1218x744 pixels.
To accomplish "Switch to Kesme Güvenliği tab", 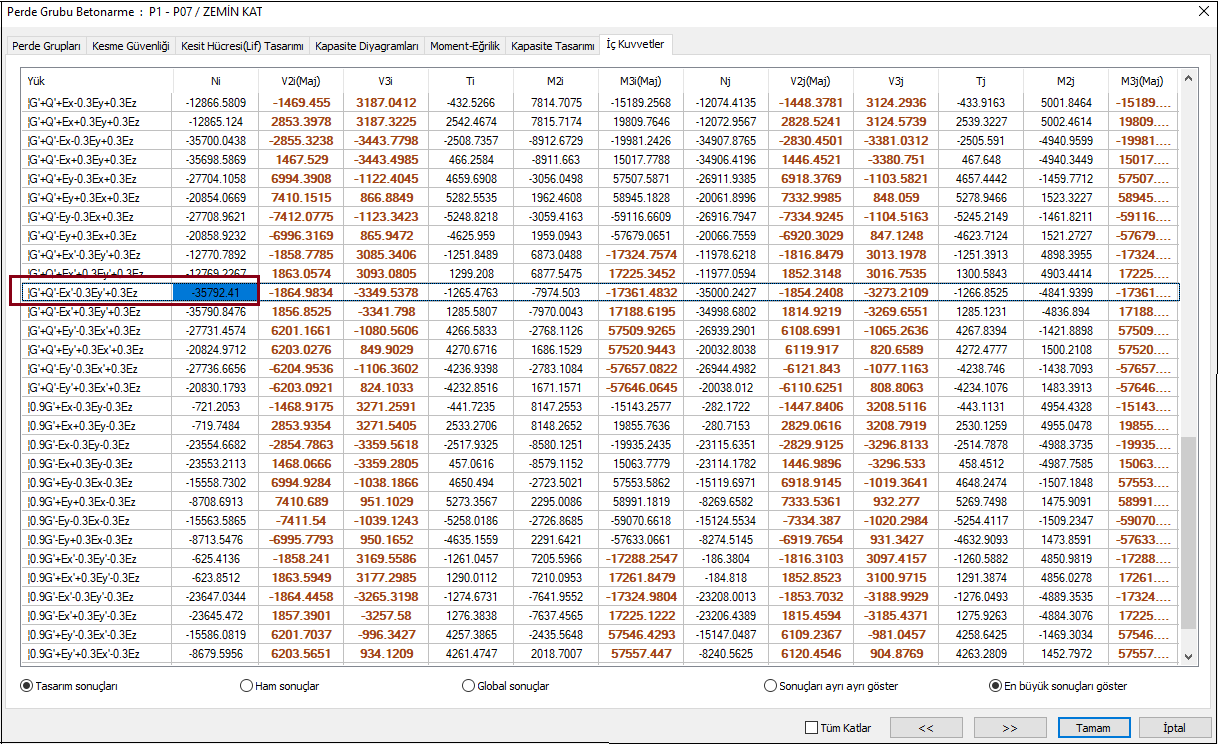I will click(130, 46).
